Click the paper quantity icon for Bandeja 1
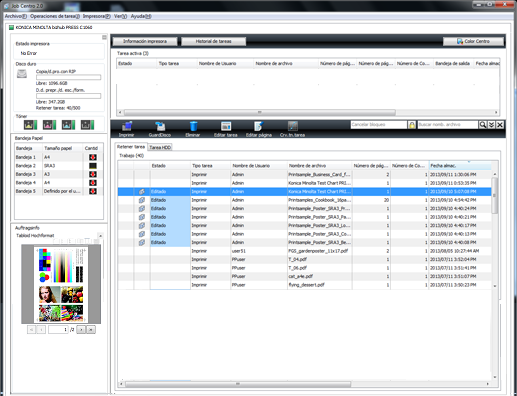This screenshot has width=517, height=396. pos(93,157)
